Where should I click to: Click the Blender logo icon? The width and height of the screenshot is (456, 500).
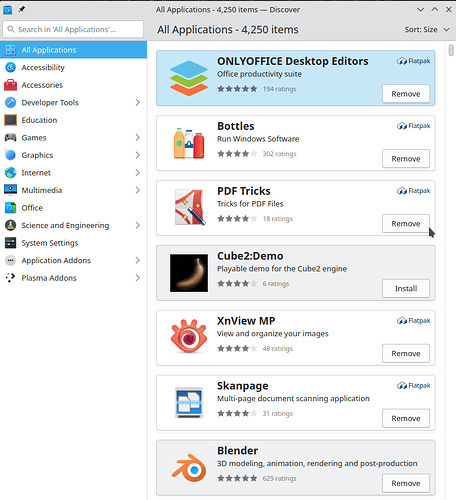tap(189, 468)
